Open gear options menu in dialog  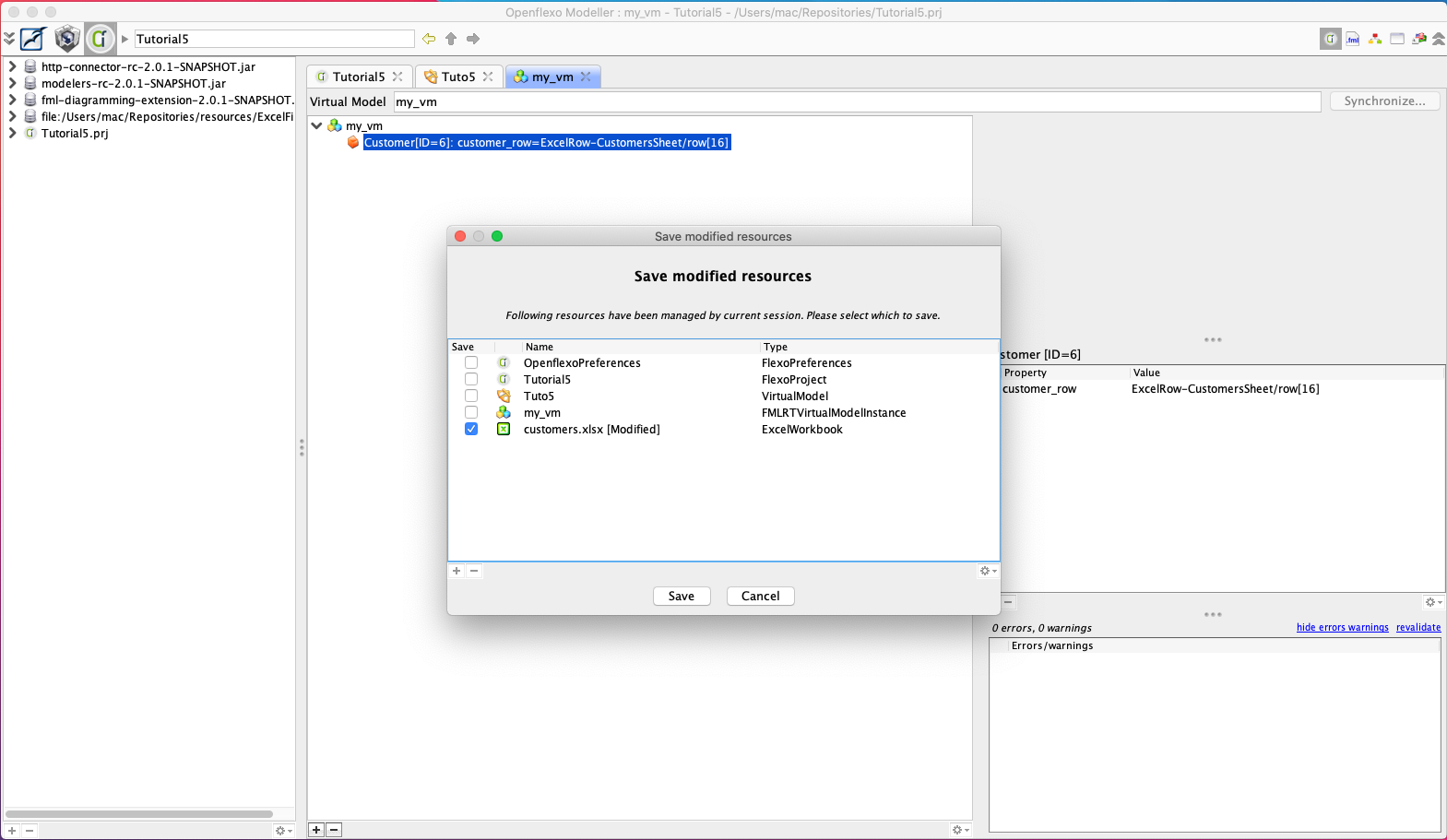pos(988,571)
